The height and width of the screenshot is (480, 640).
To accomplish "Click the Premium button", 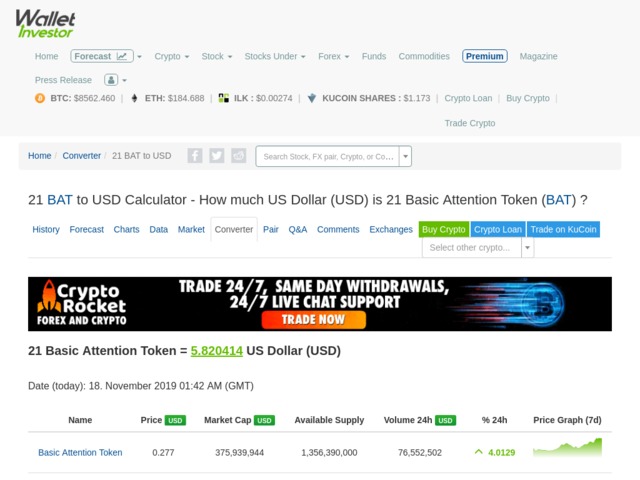I will coord(485,56).
